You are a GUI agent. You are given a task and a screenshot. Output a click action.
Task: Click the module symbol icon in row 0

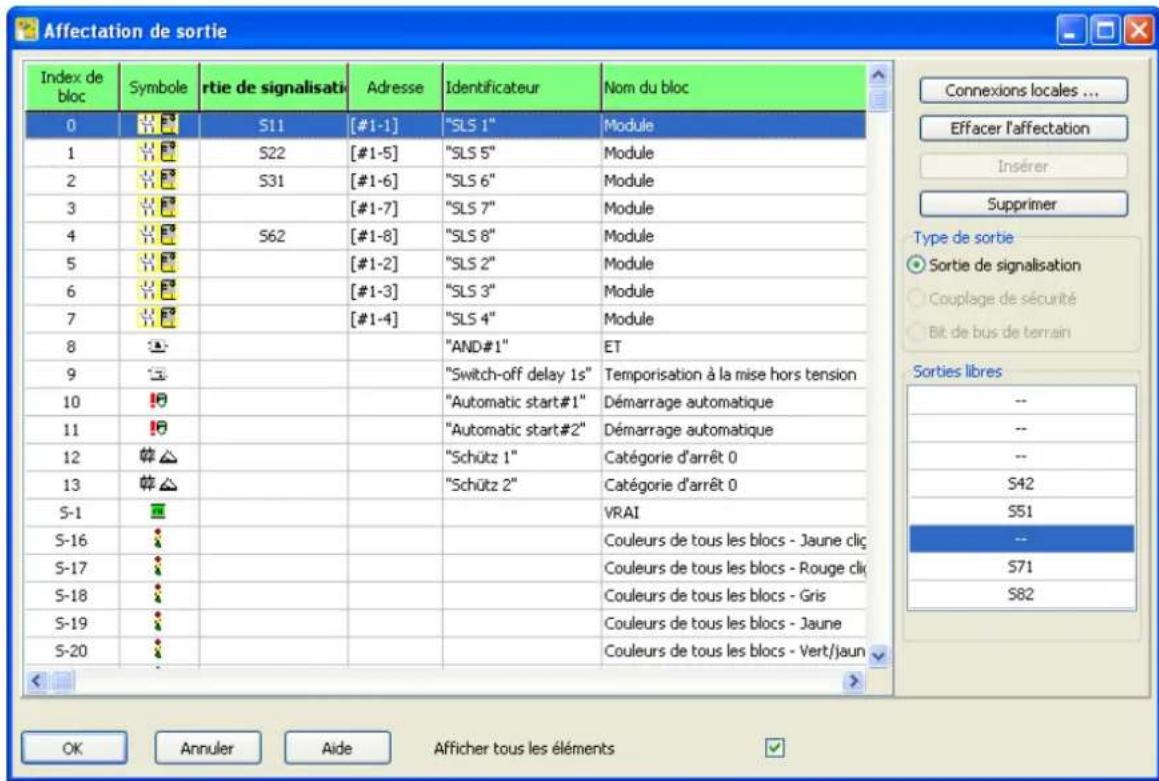(x=158, y=125)
